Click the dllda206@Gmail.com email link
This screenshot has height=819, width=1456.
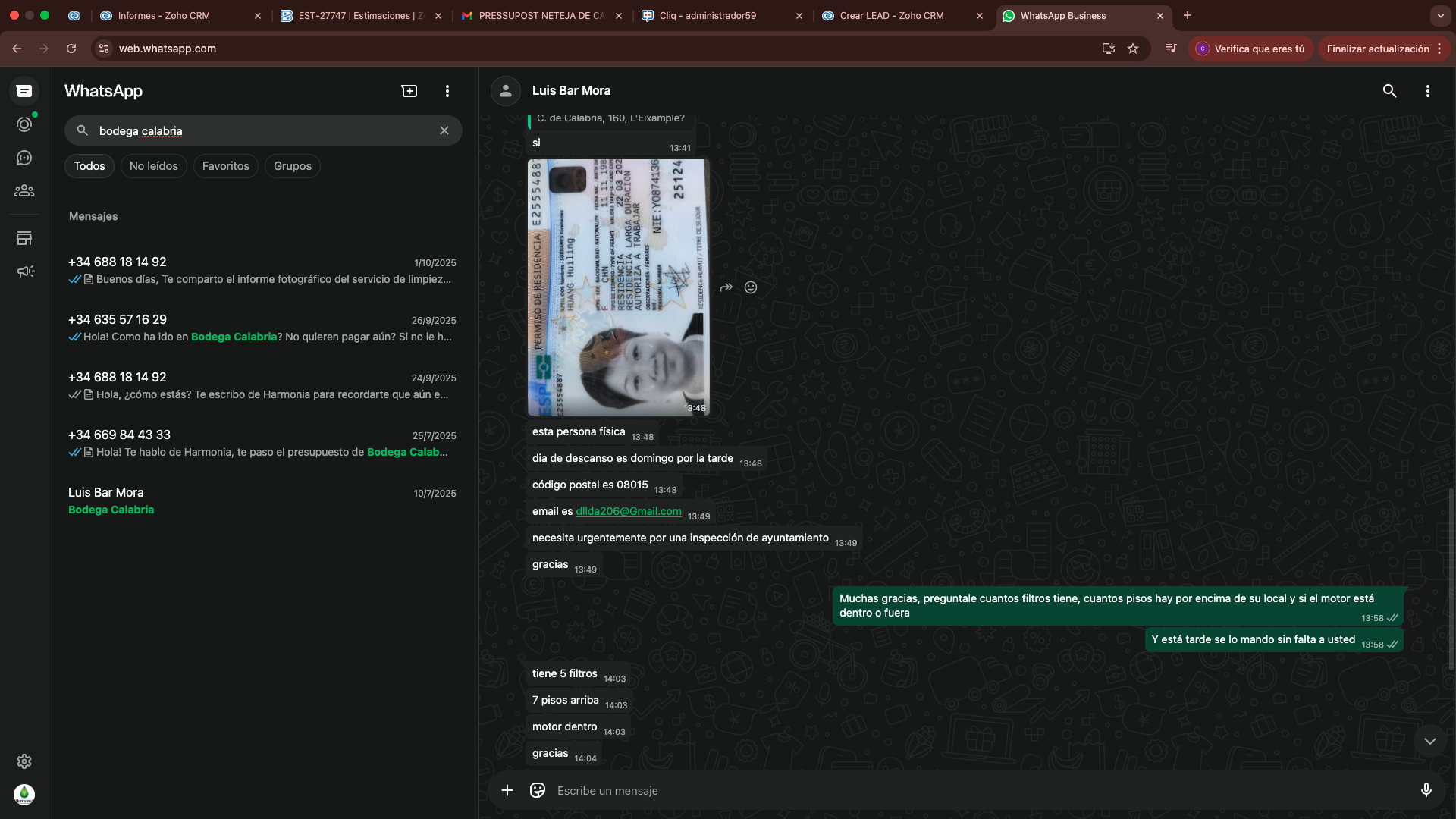(x=628, y=511)
